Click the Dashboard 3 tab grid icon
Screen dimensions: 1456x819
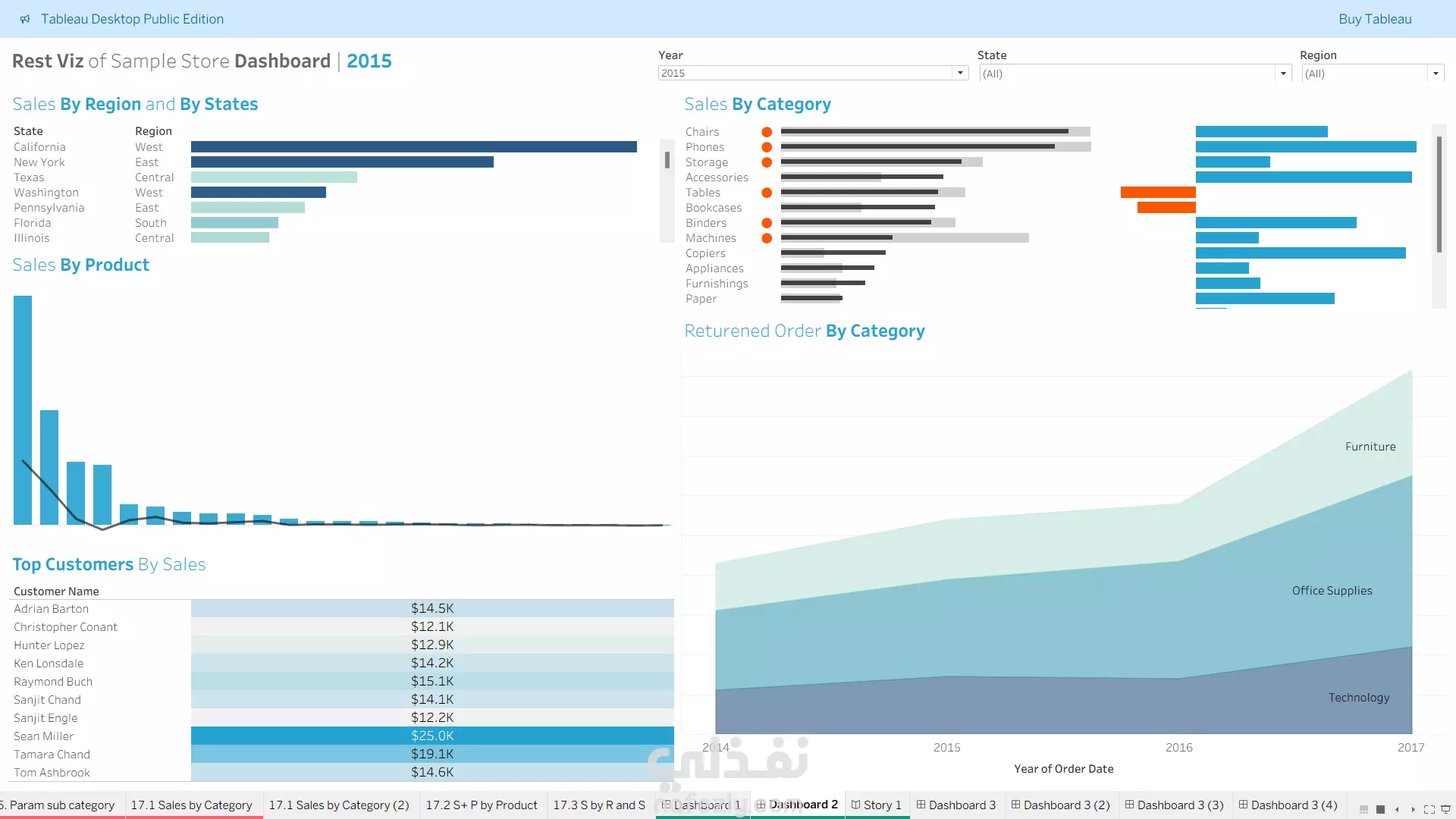(x=921, y=805)
